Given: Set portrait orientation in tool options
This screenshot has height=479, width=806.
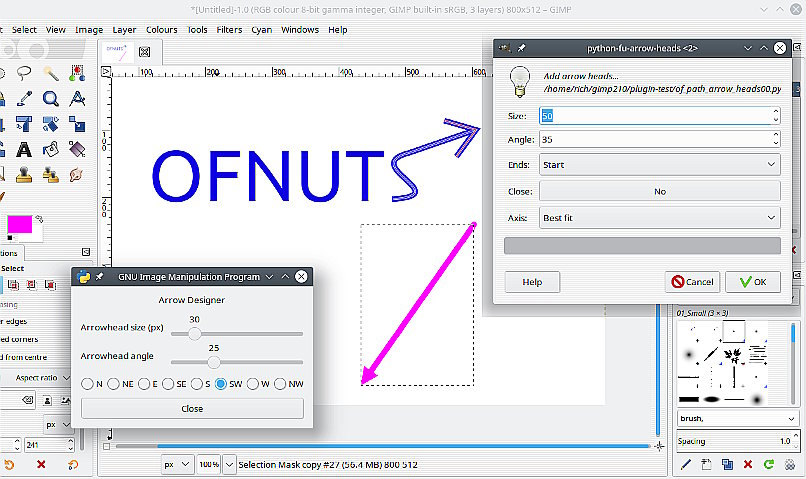Looking at the screenshot, I should 47,400.
